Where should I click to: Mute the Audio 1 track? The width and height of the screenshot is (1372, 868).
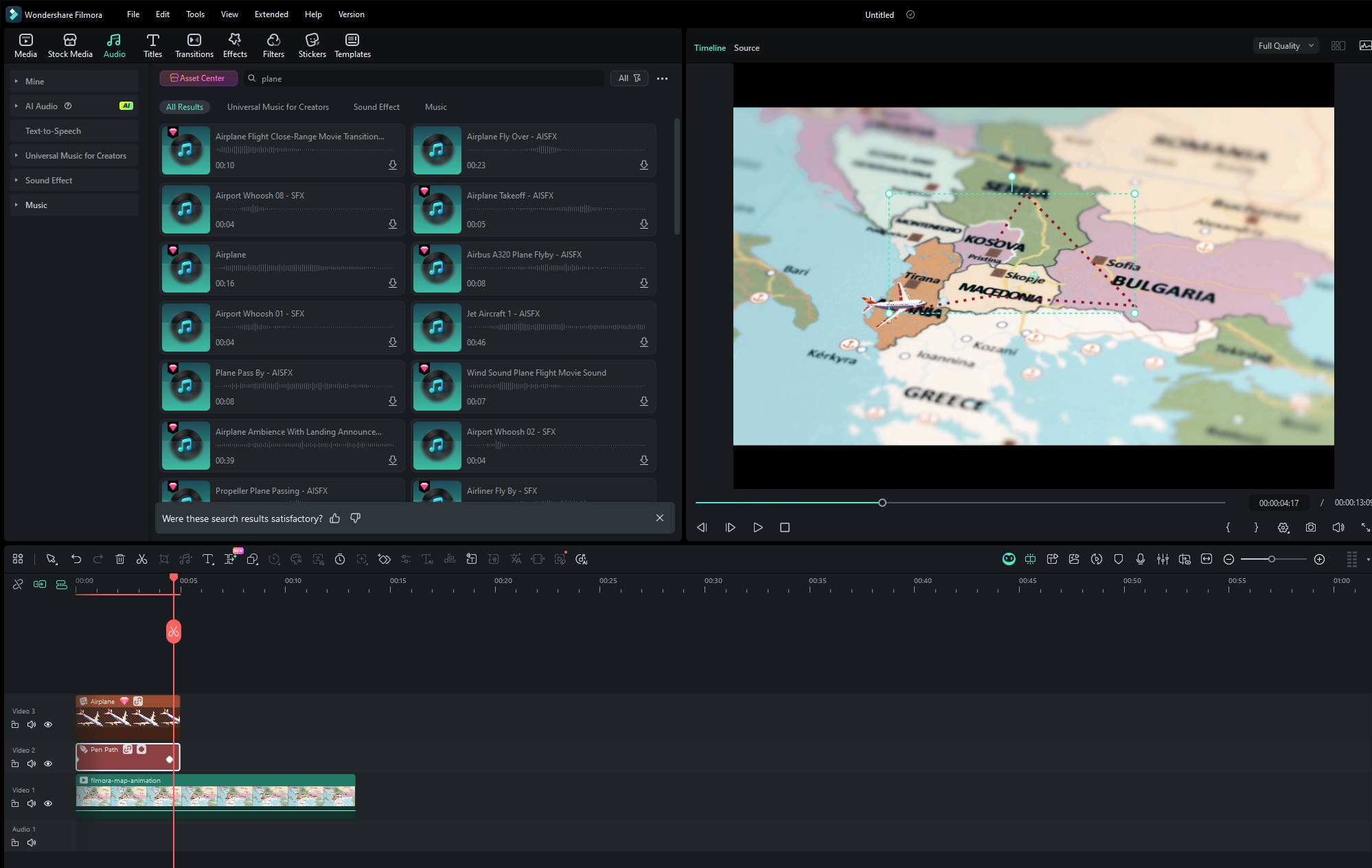click(x=32, y=843)
